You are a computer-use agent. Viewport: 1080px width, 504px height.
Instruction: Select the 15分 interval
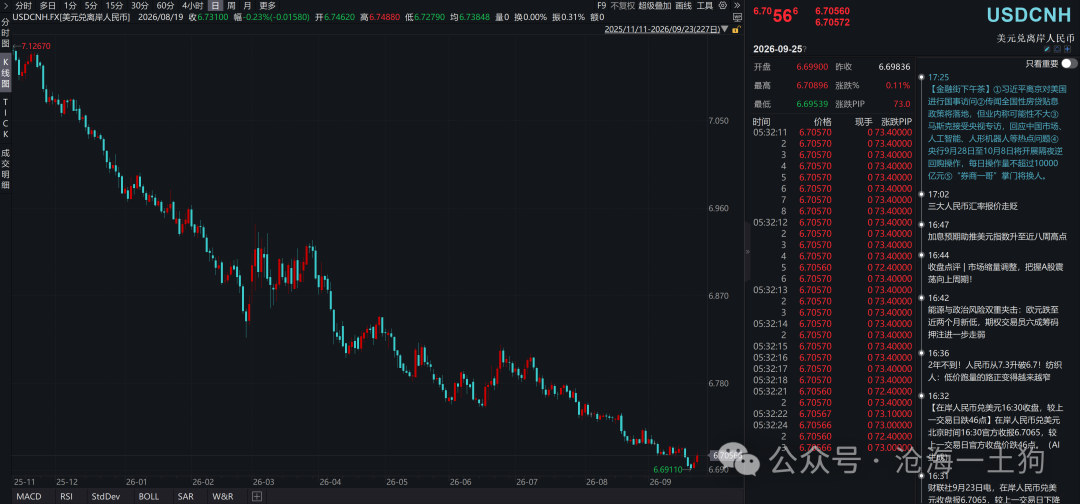click(114, 5)
